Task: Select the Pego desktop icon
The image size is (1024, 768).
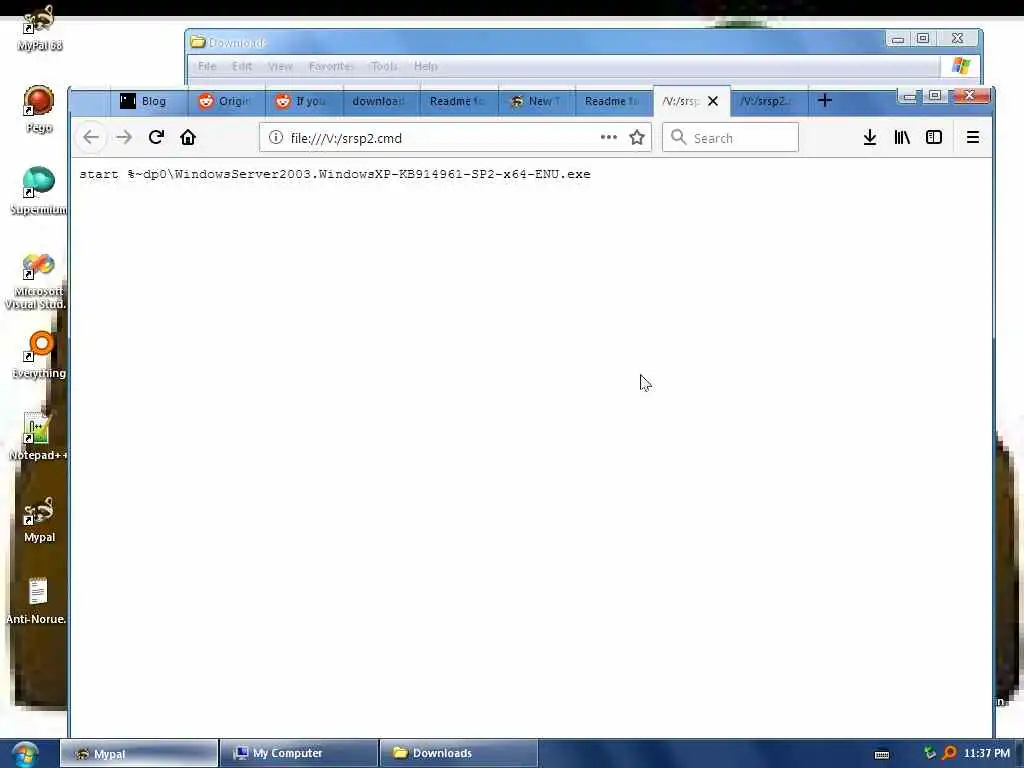Action: click(x=39, y=110)
